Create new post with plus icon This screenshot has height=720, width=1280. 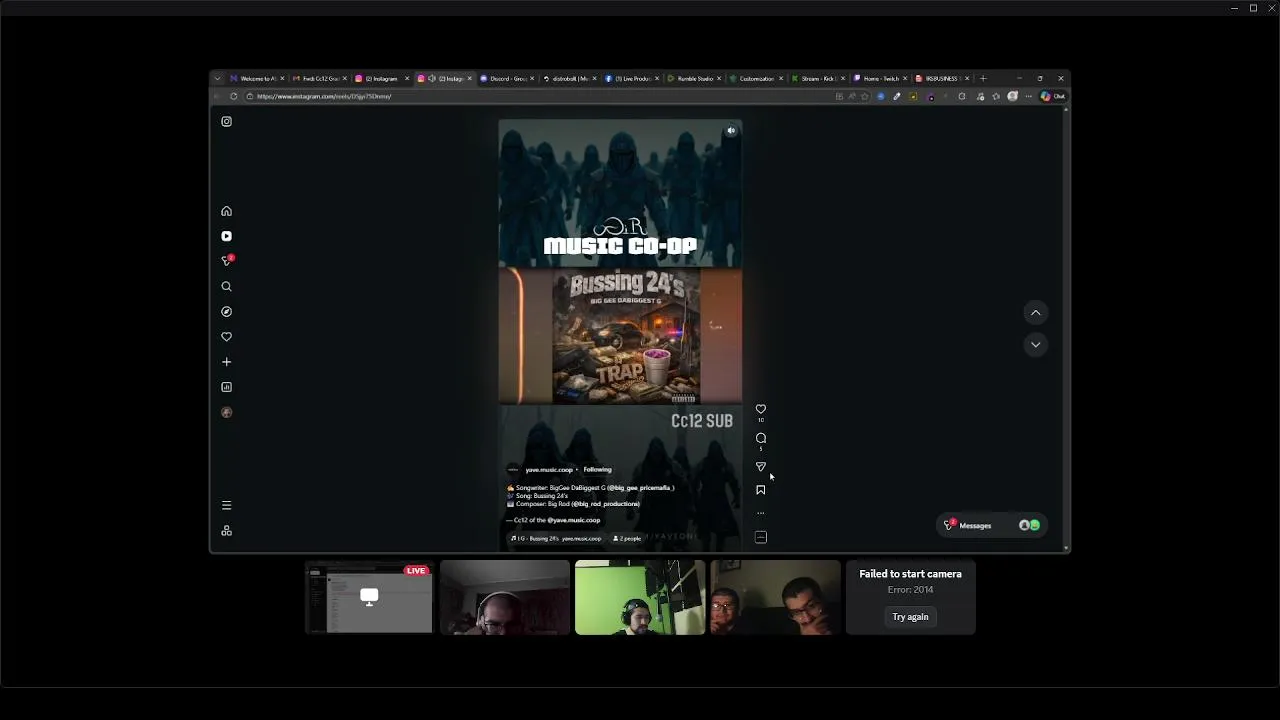(226, 362)
